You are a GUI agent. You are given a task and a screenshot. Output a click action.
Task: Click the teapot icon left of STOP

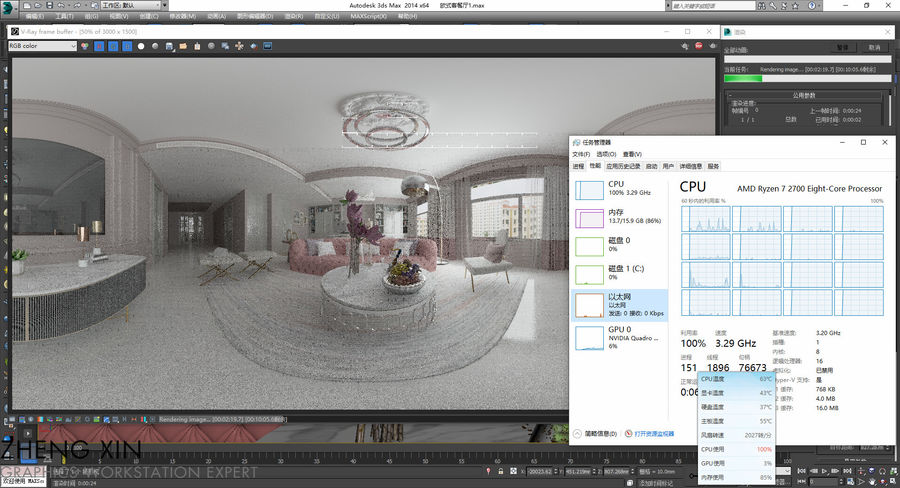pyautogui.click(x=685, y=45)
